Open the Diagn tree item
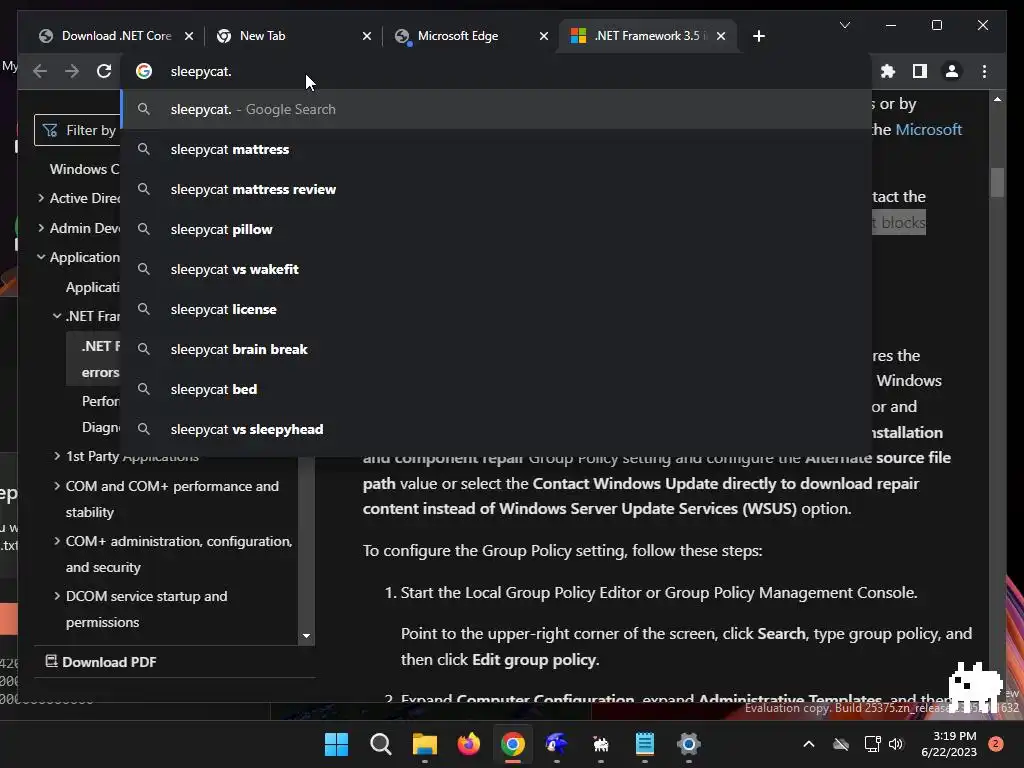 click(x=101, y=427)
